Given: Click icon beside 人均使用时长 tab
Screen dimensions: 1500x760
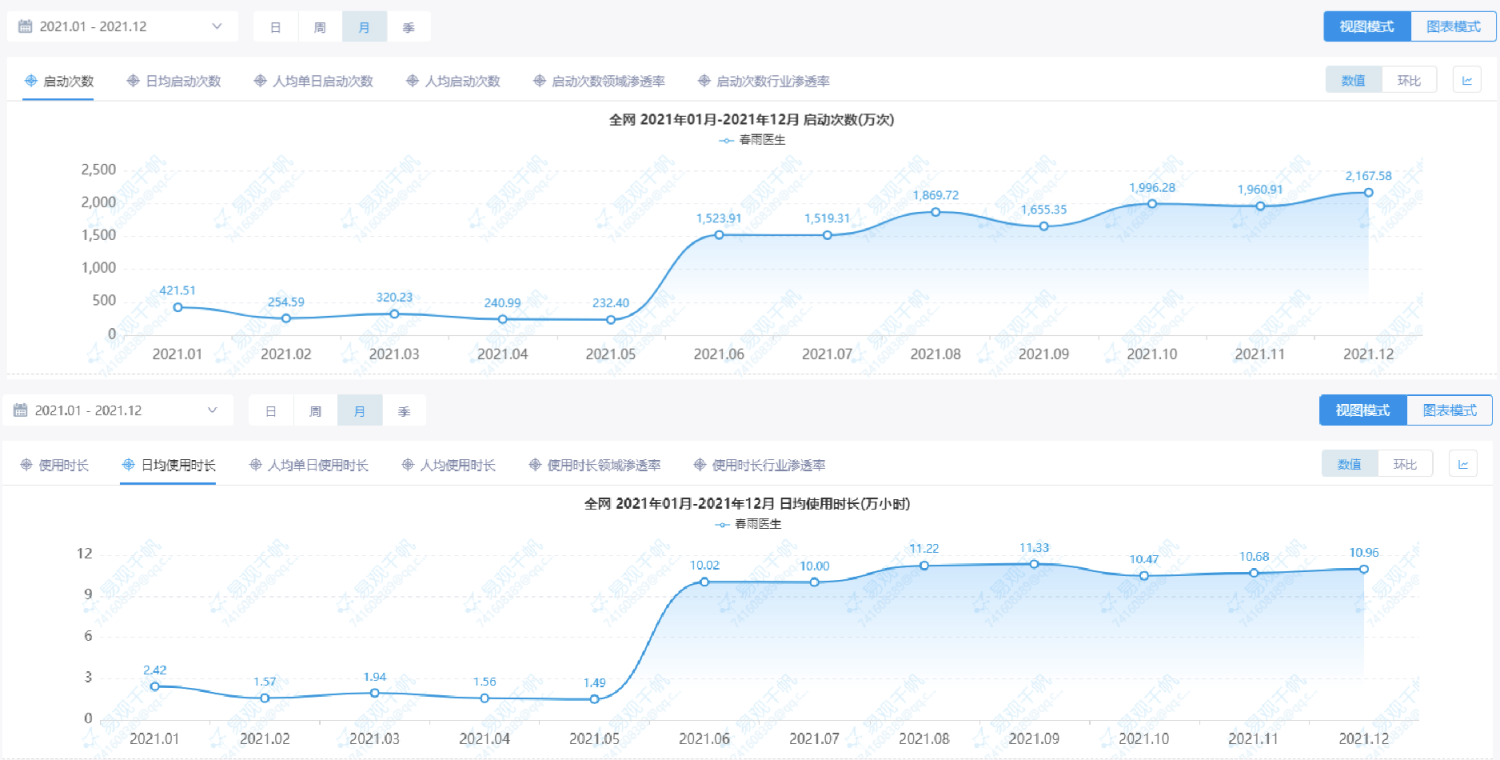Looking at the screenshot, I should pyautogui.click(x=408, y=465).
